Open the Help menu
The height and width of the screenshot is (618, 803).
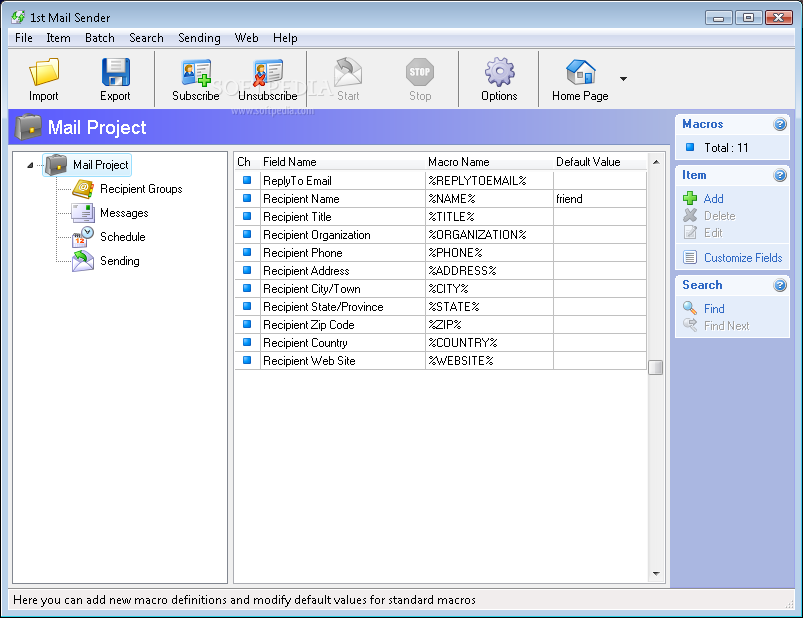pos(285,38)
